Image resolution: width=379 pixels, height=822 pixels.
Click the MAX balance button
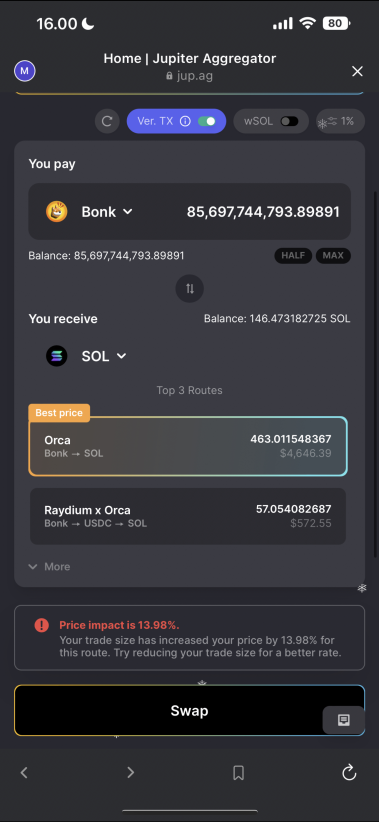(333, 256)
